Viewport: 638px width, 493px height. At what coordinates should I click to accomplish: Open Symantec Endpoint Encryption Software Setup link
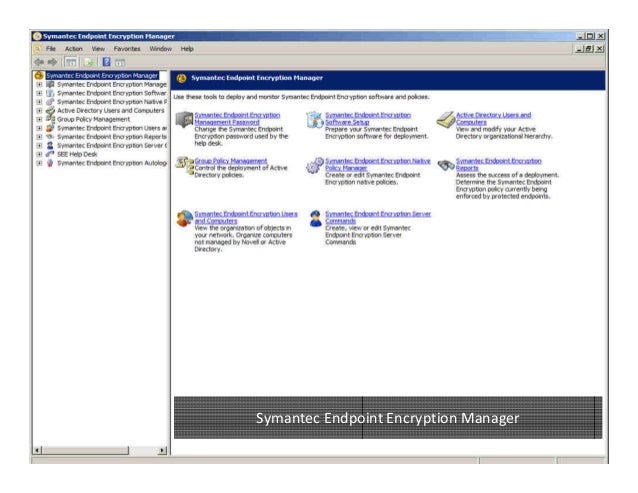[x=368, y=119]
